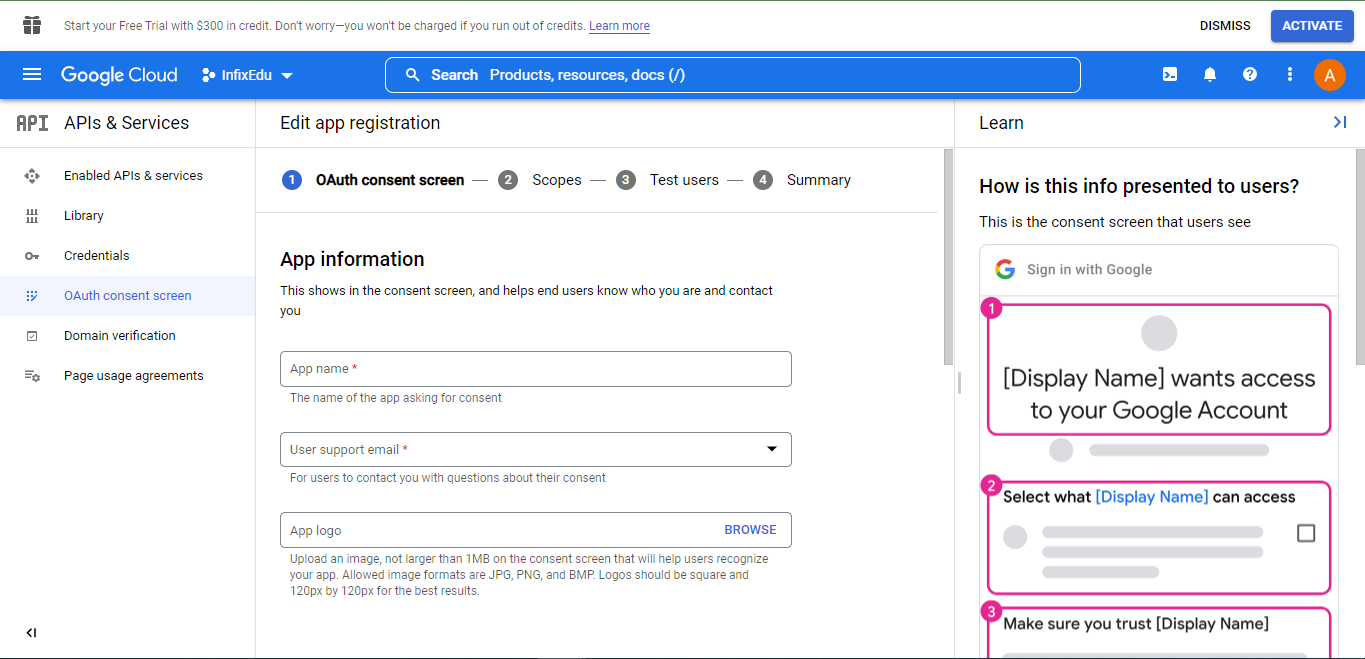1365x659 pixels.
Task: Click the Credentials key icon
Action: coord(32,256)
